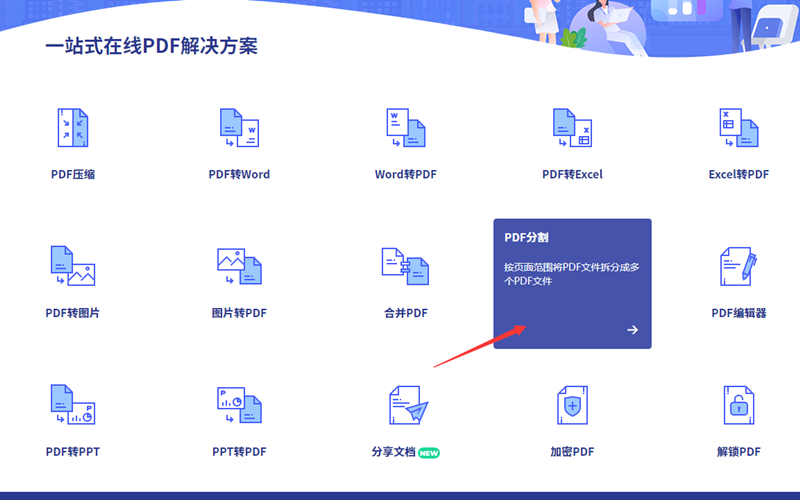Open the 合并PDF merge icon
The width and height of the screenshot is (800, 500).
[x=405, y=266]
